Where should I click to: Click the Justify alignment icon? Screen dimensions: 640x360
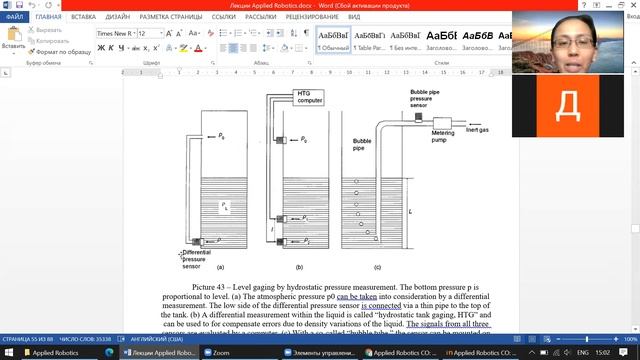pos(253,48)
